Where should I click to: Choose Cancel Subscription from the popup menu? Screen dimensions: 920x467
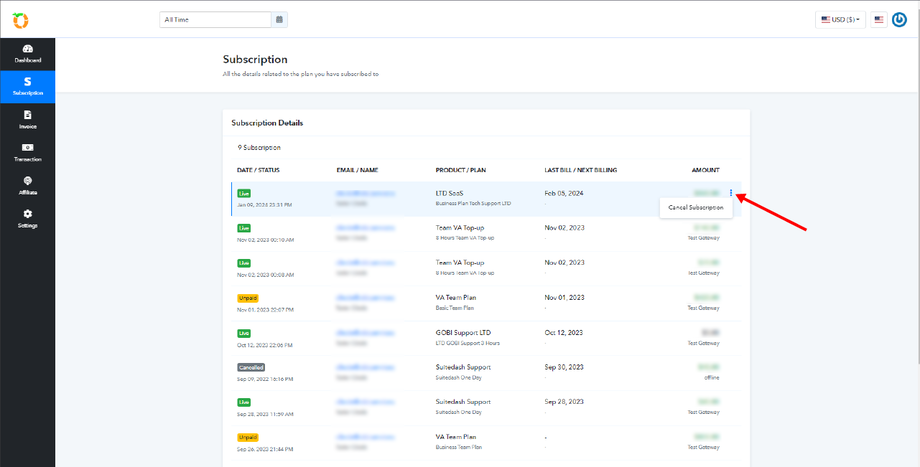(695, 207)
